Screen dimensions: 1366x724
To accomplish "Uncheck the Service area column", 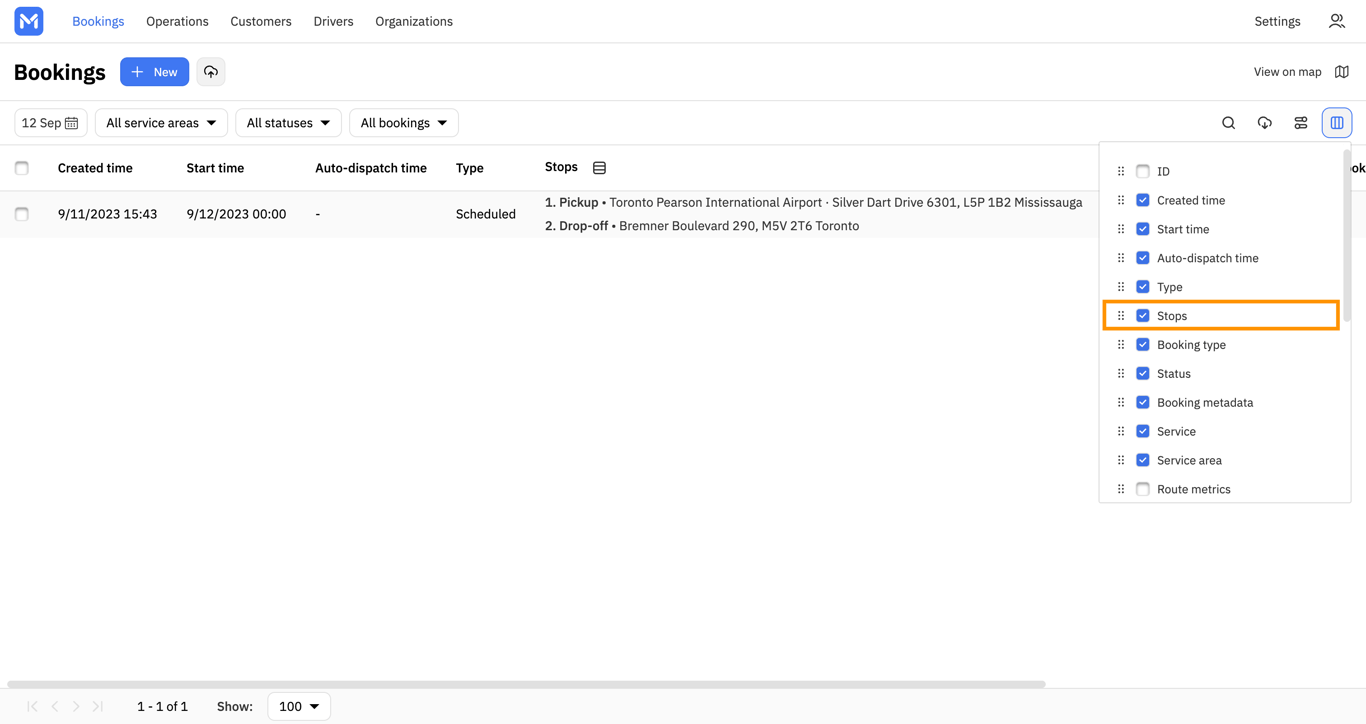I will tap(1143, 461).
